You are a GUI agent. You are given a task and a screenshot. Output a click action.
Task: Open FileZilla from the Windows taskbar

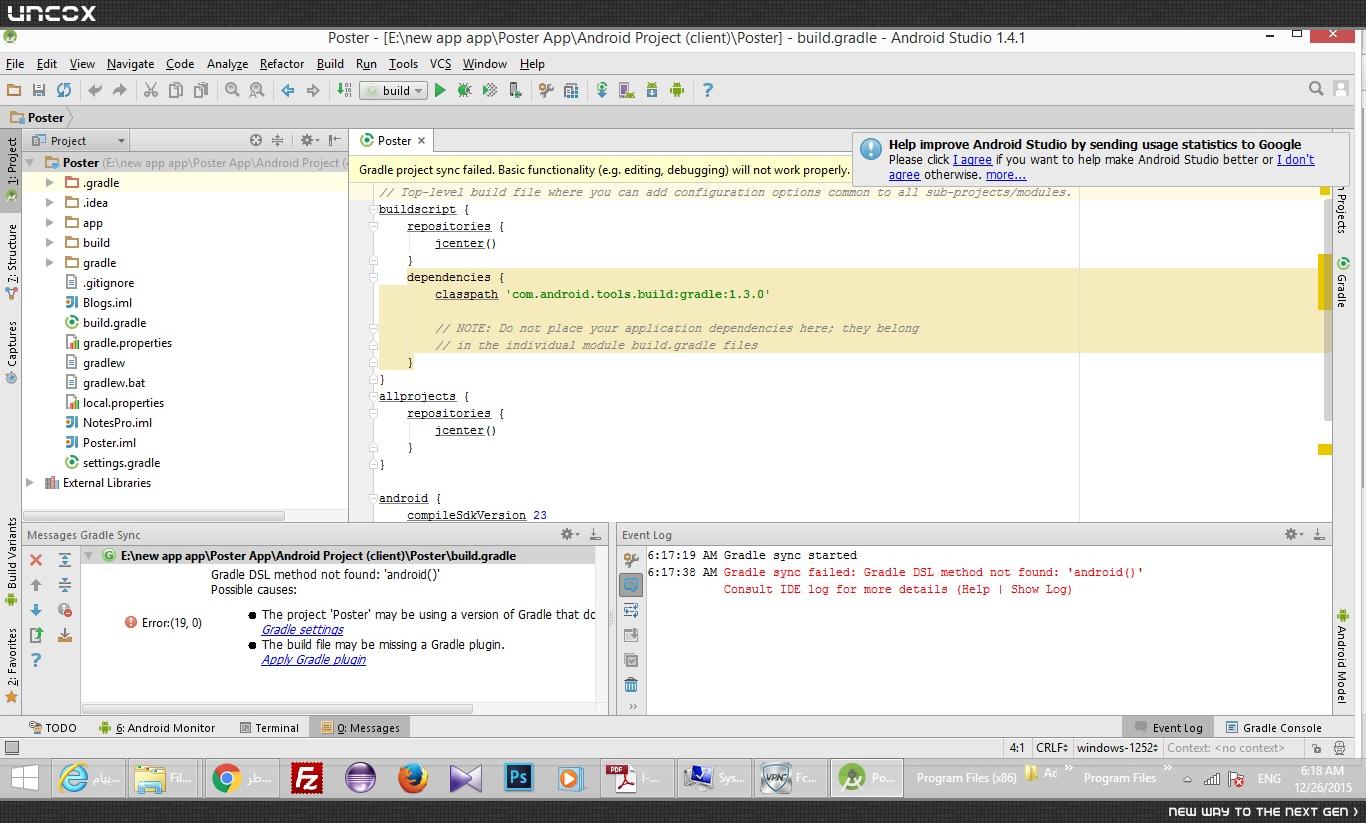[x=307, y=777]
